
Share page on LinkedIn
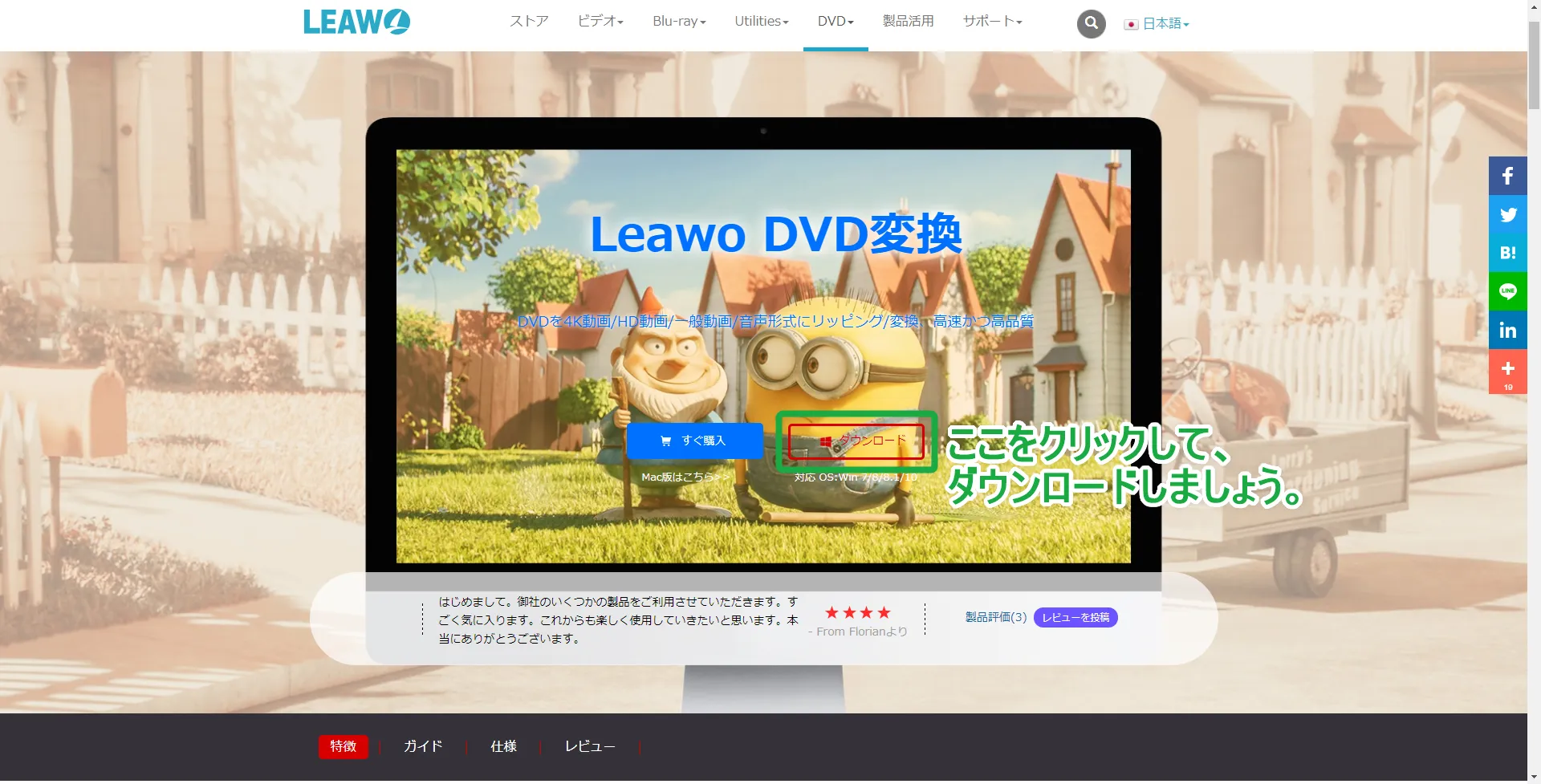coord(1507,330)
